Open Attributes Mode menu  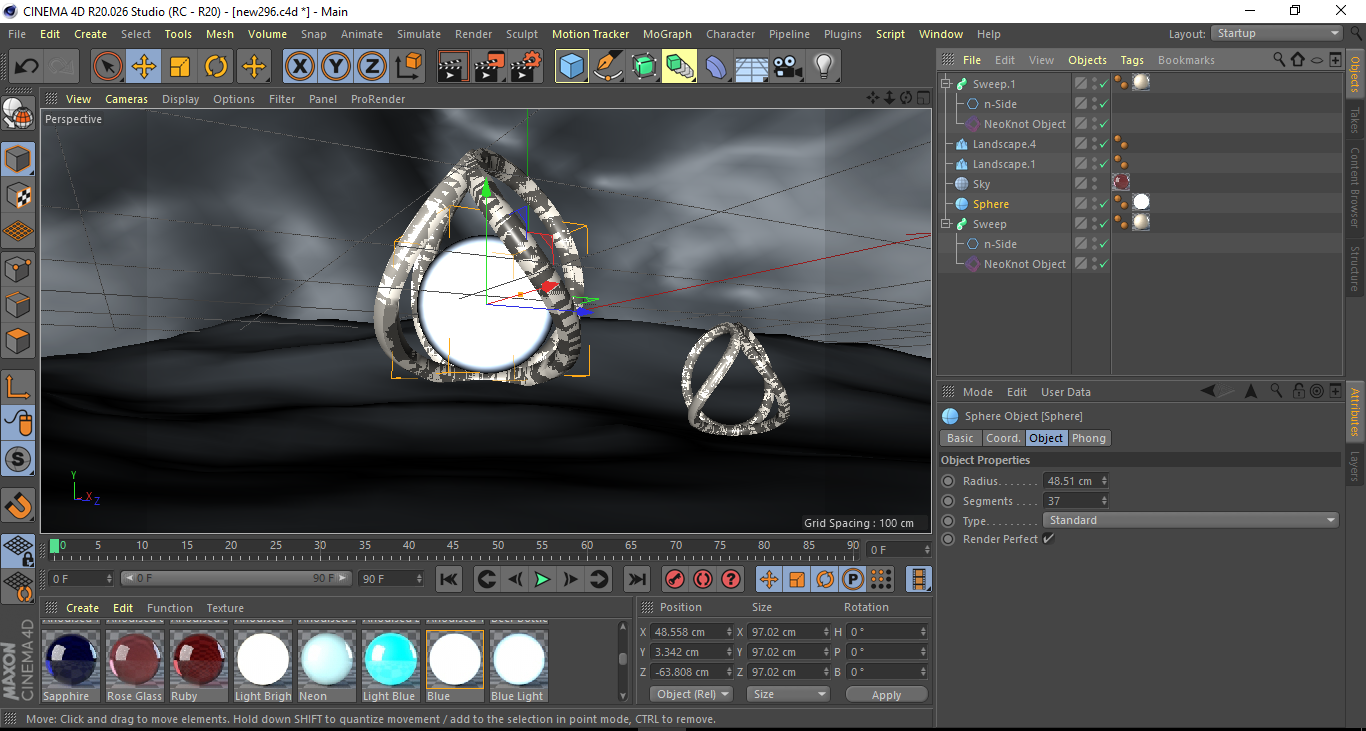pos(978,392)
